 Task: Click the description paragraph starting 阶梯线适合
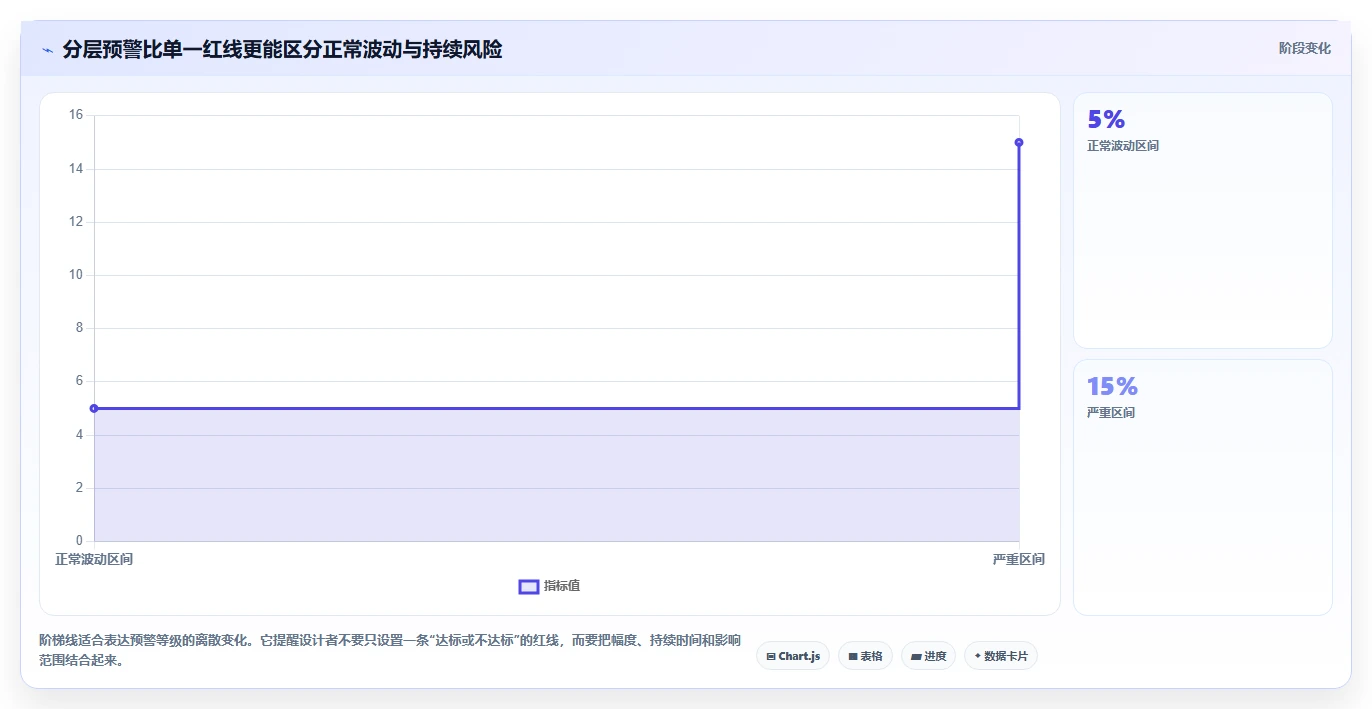click(390, 650)
